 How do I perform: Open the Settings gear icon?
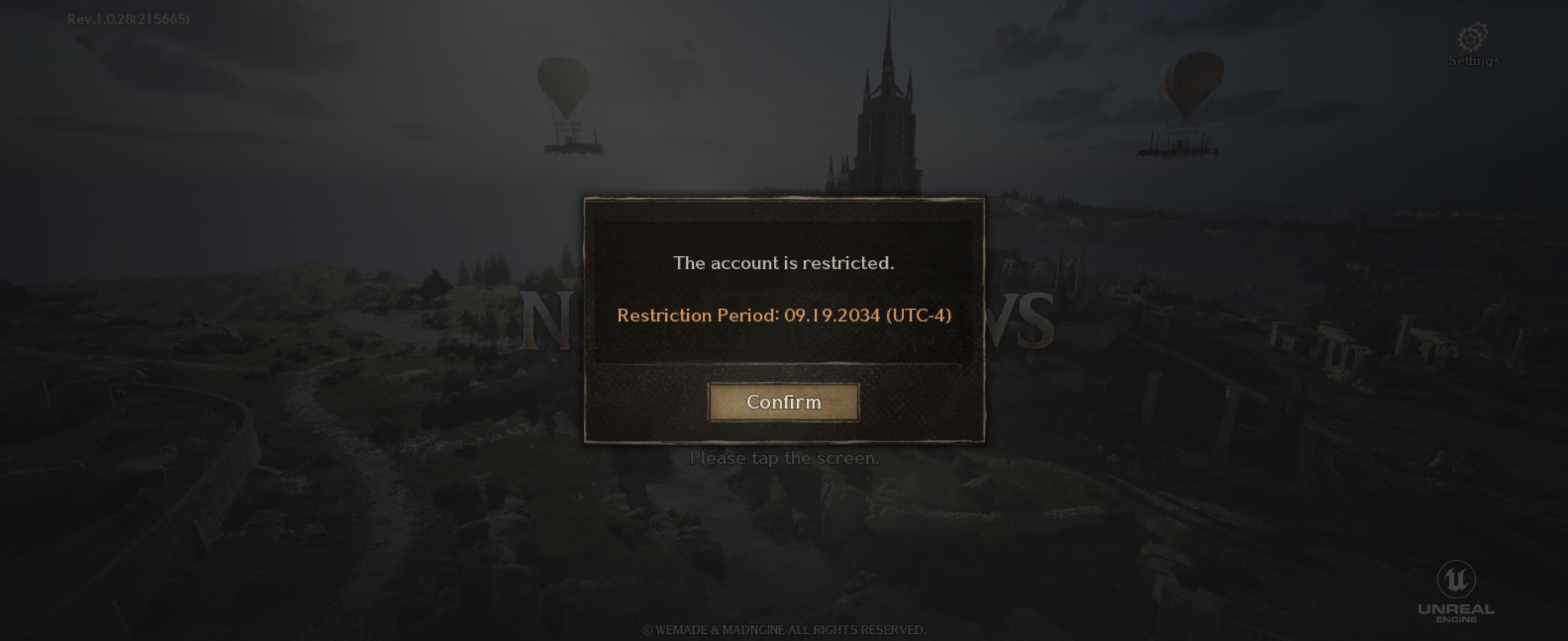(1472, 38)
